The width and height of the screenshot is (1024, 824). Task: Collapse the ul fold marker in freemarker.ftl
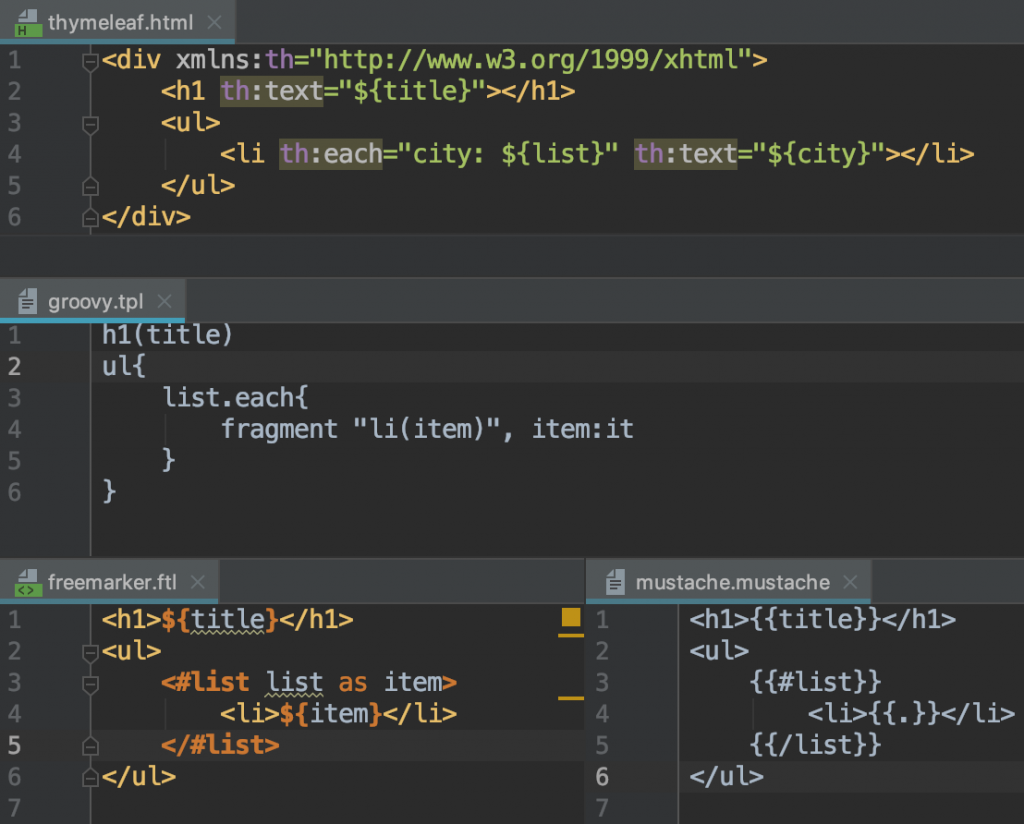coord(90,652)
